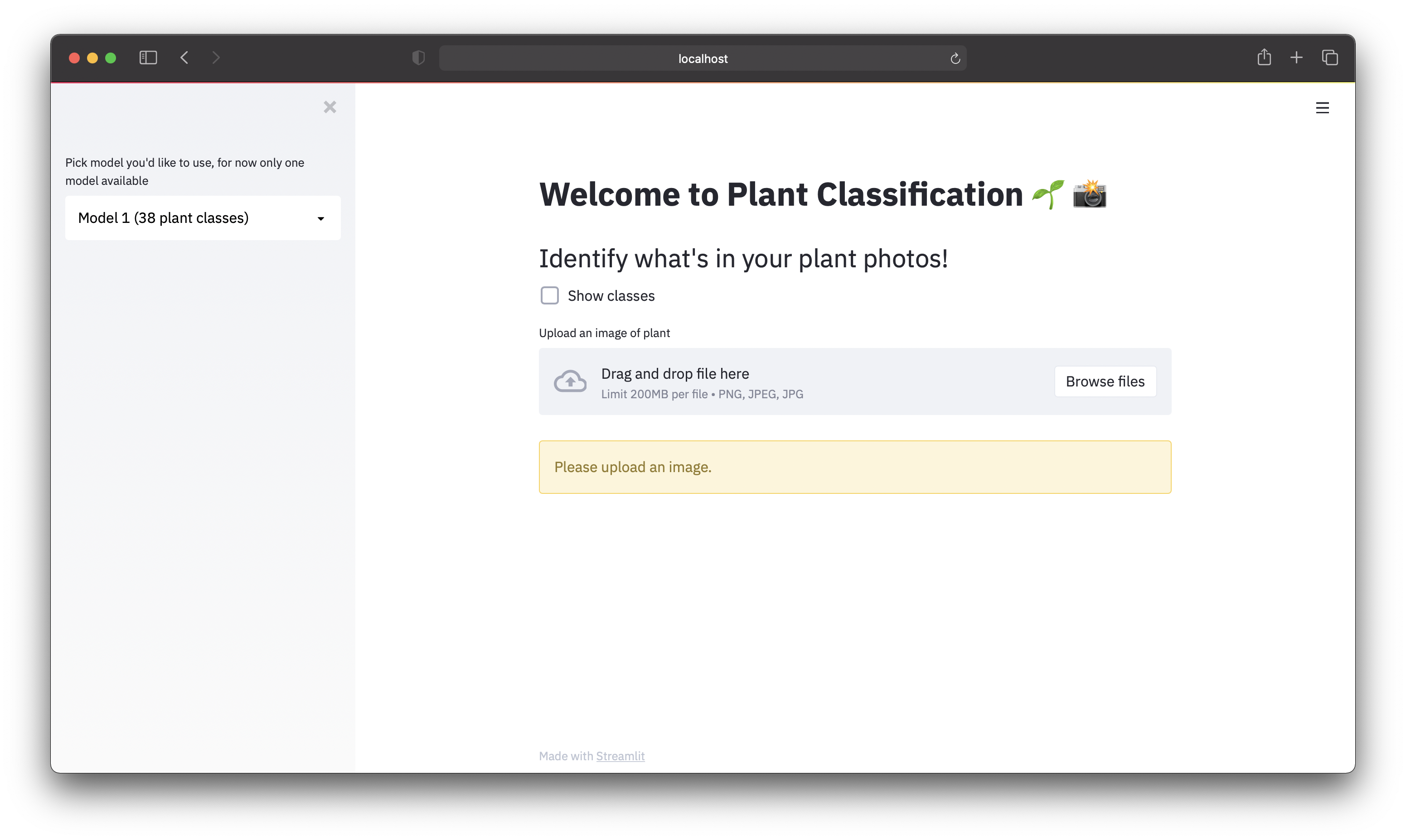This screenshot has width=1406, height=840.
Task: Follow the Streamlit footer link
Action: 620,756
